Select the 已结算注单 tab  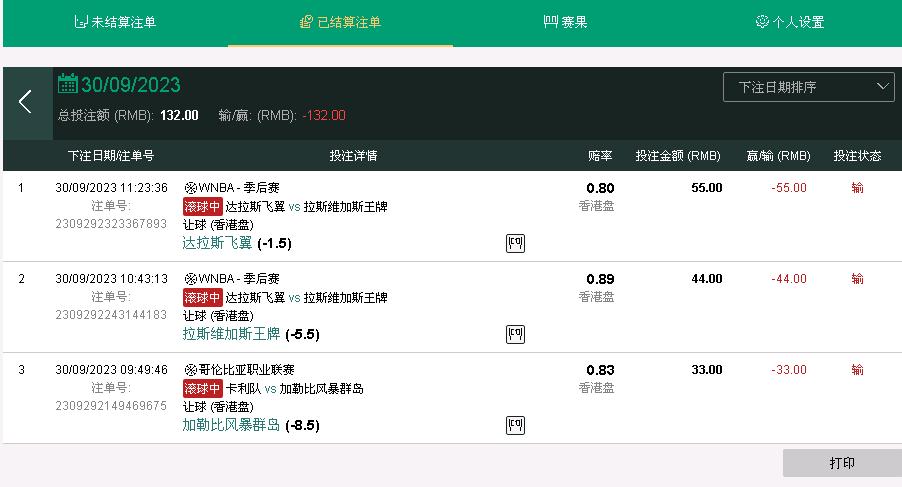[340, 22]
